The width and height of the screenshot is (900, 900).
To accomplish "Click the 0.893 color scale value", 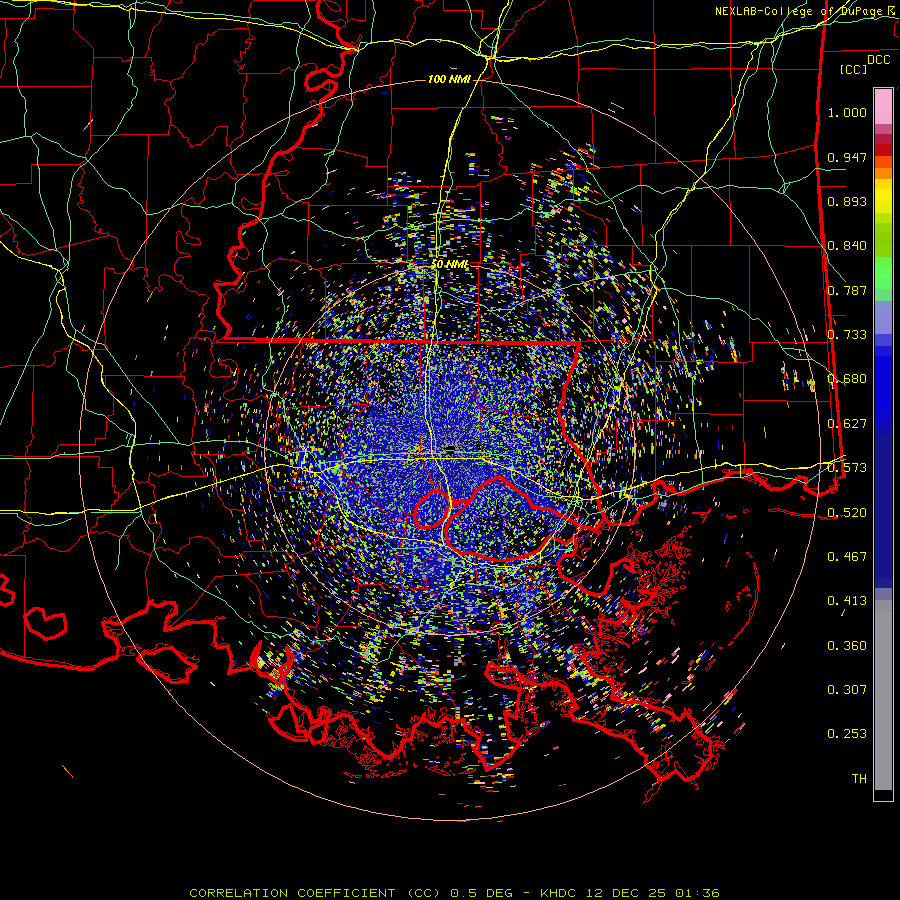I will [x=847, y=201].
